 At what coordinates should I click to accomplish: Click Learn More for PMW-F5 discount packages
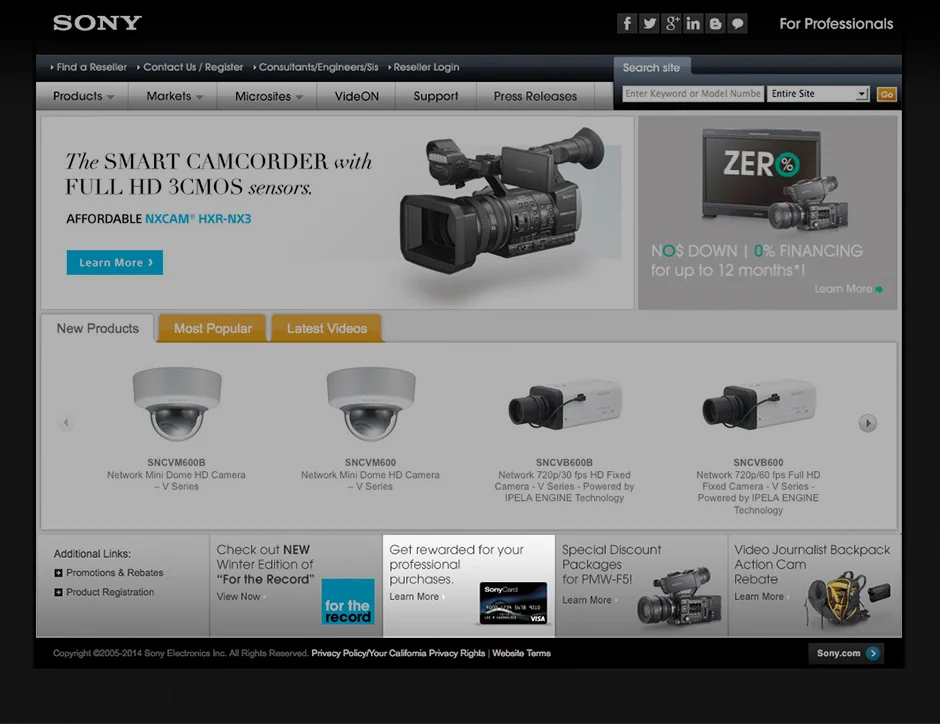click(587, 601)
